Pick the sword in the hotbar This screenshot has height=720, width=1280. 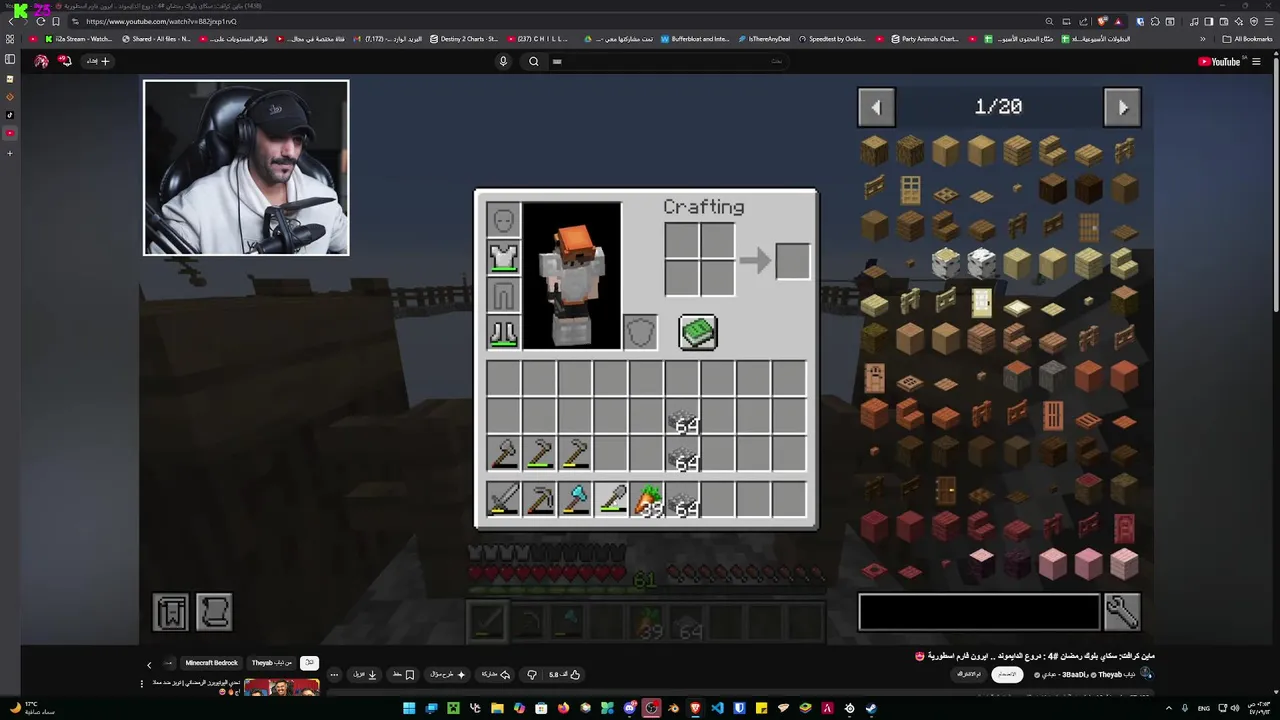(x=503, y=499)
